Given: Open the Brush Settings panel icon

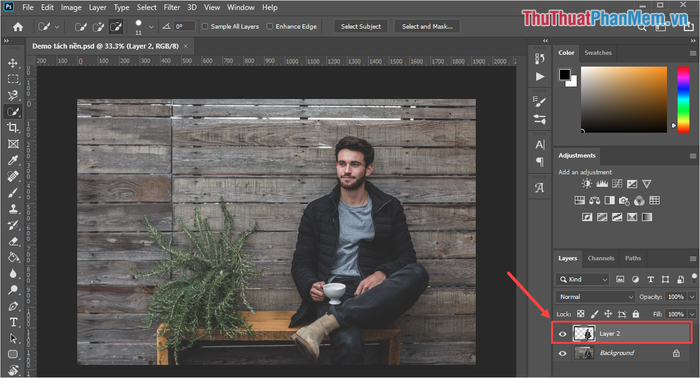Looking at the screenshot, I should click(540, 102).
